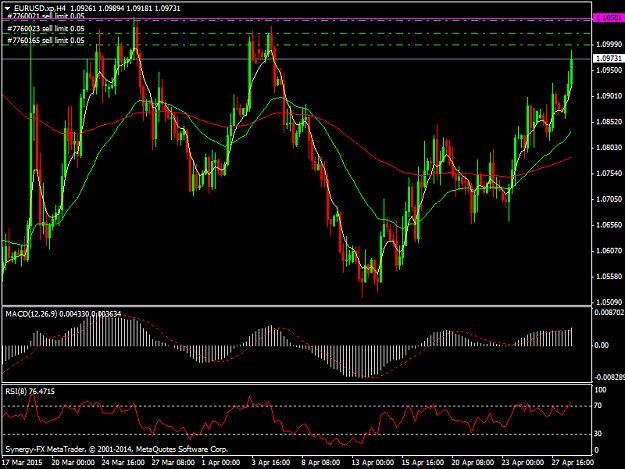Click the 1.06070 price axis value
Screen dimensions: 625x469
609,251
